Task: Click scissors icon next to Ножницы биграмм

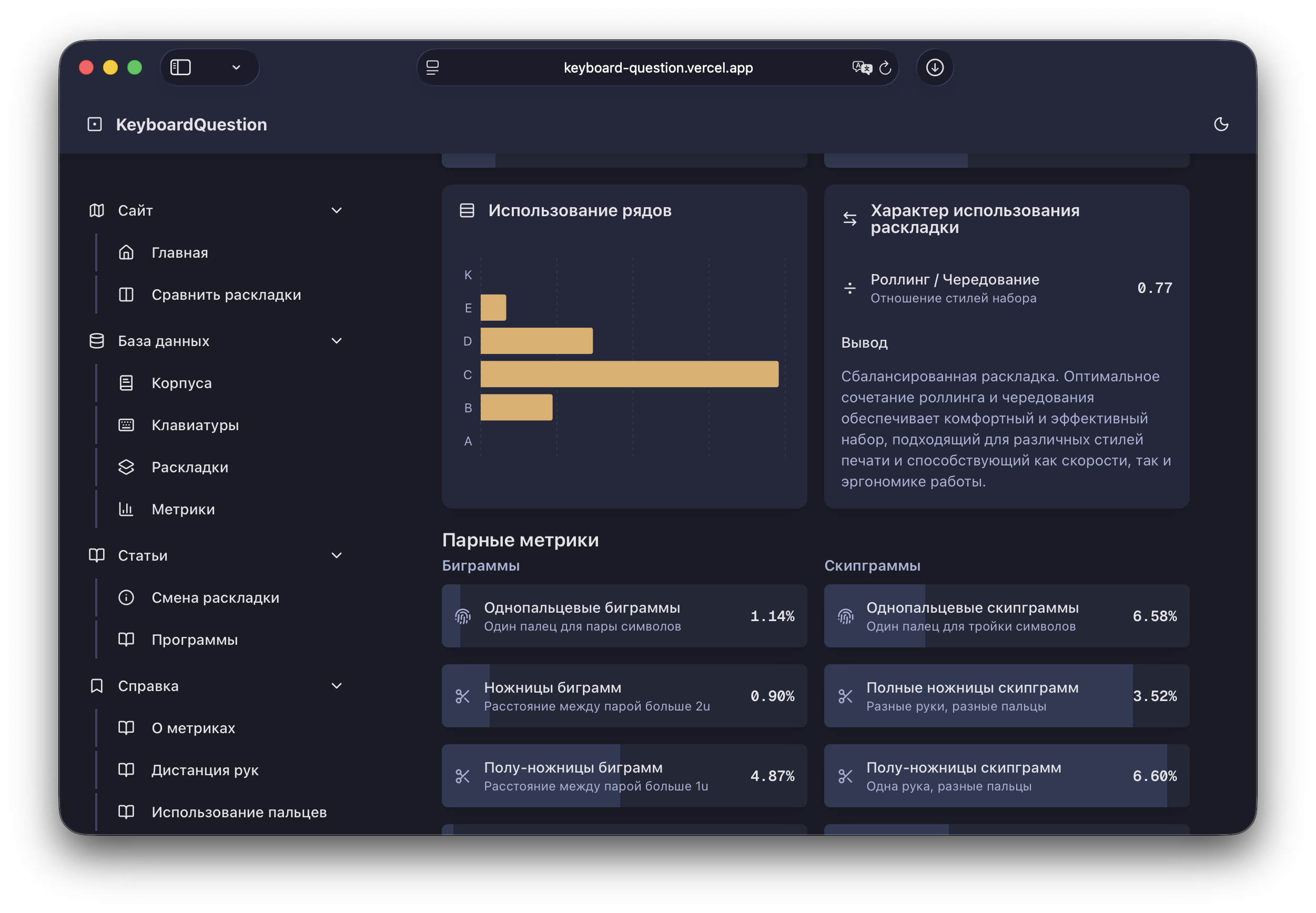Action: [x=462, y=696]
